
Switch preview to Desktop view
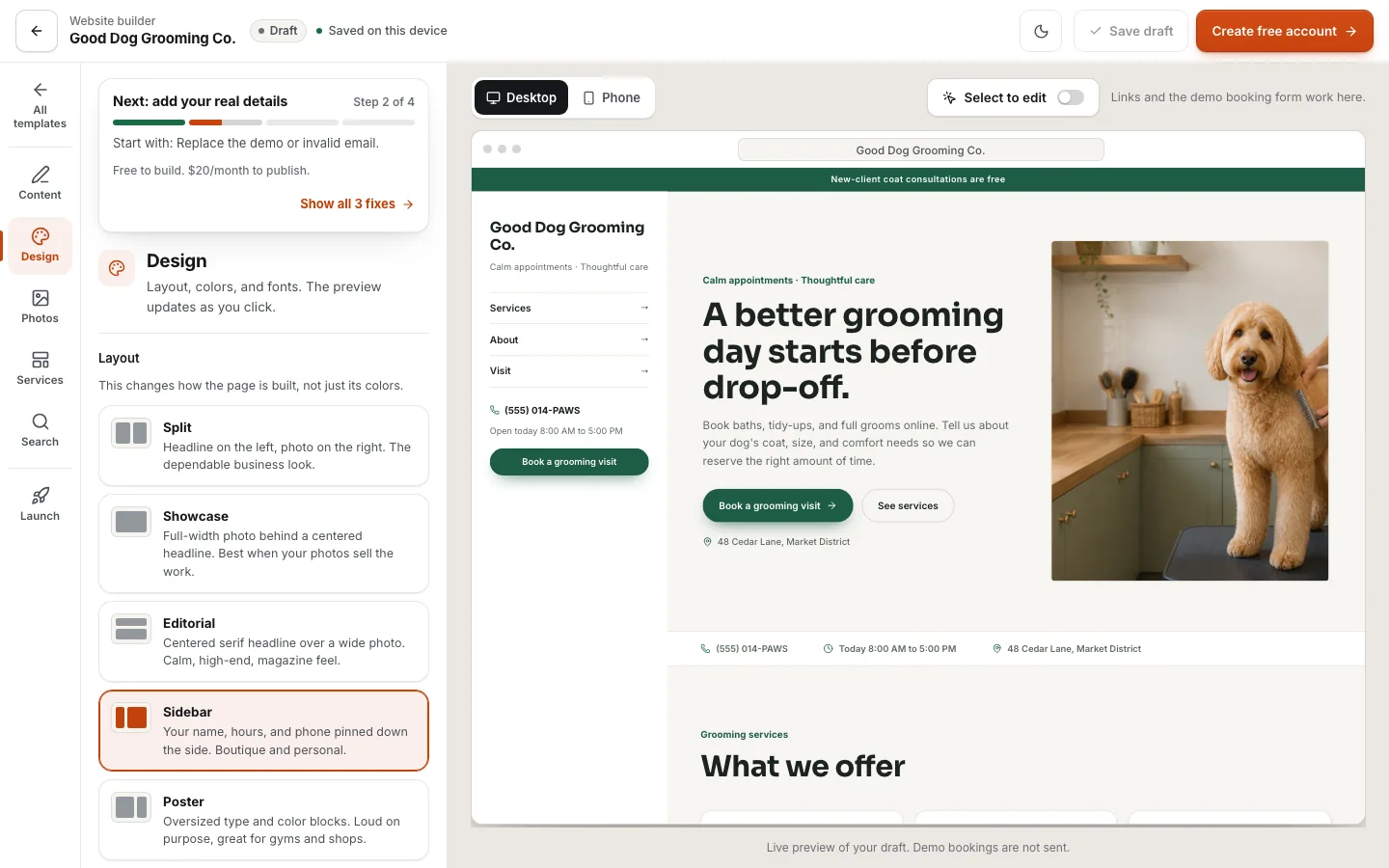tap(521, 97)
